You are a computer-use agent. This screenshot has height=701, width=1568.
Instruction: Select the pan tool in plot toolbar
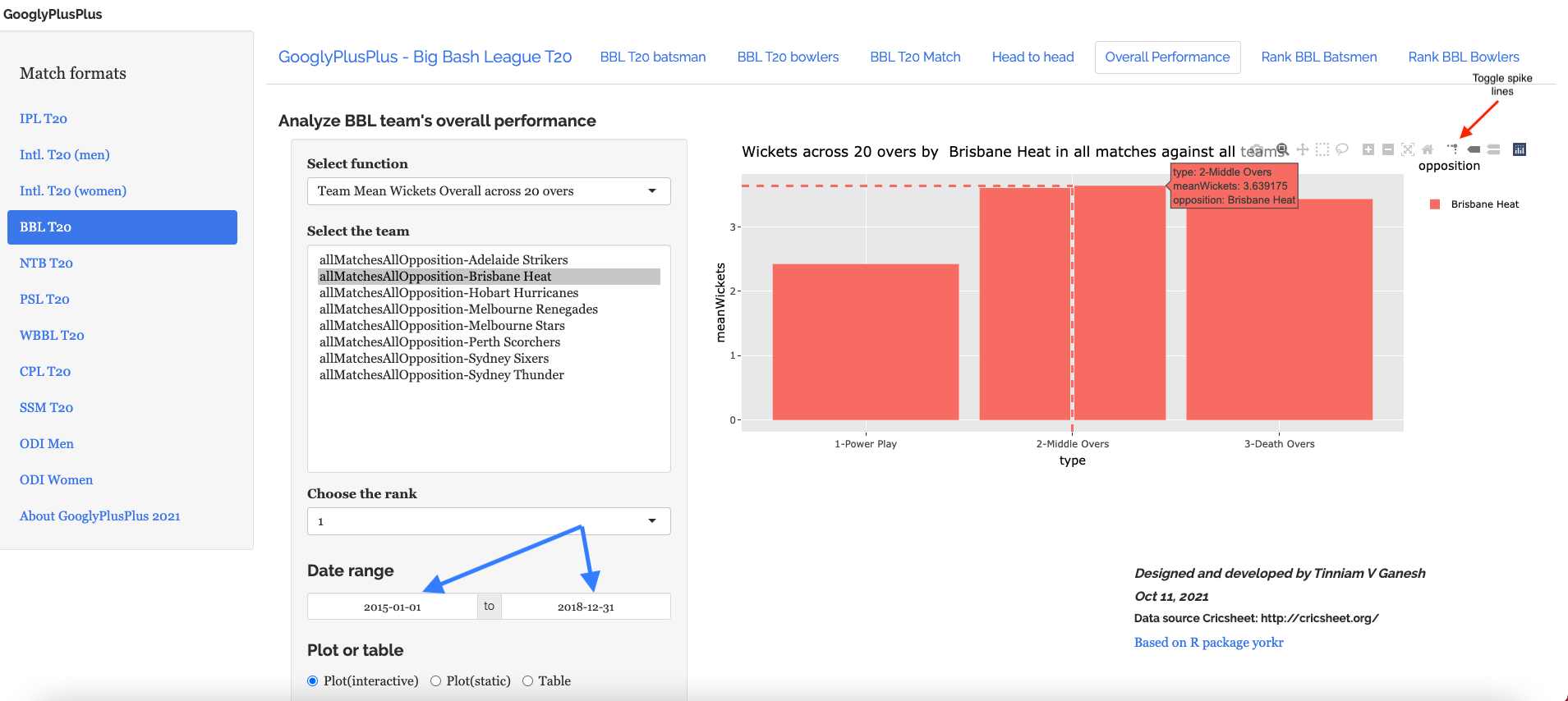[x=1302, y=149]
